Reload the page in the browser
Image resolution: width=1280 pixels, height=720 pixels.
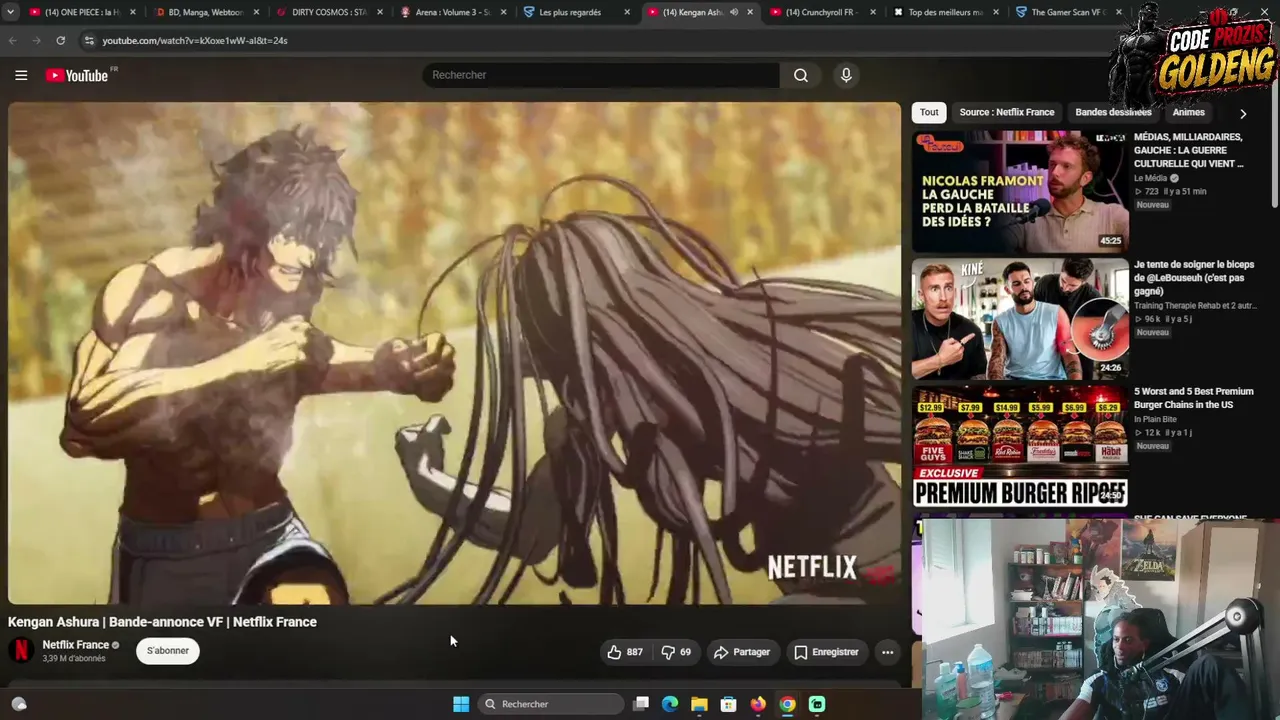(x=60, y=40)
